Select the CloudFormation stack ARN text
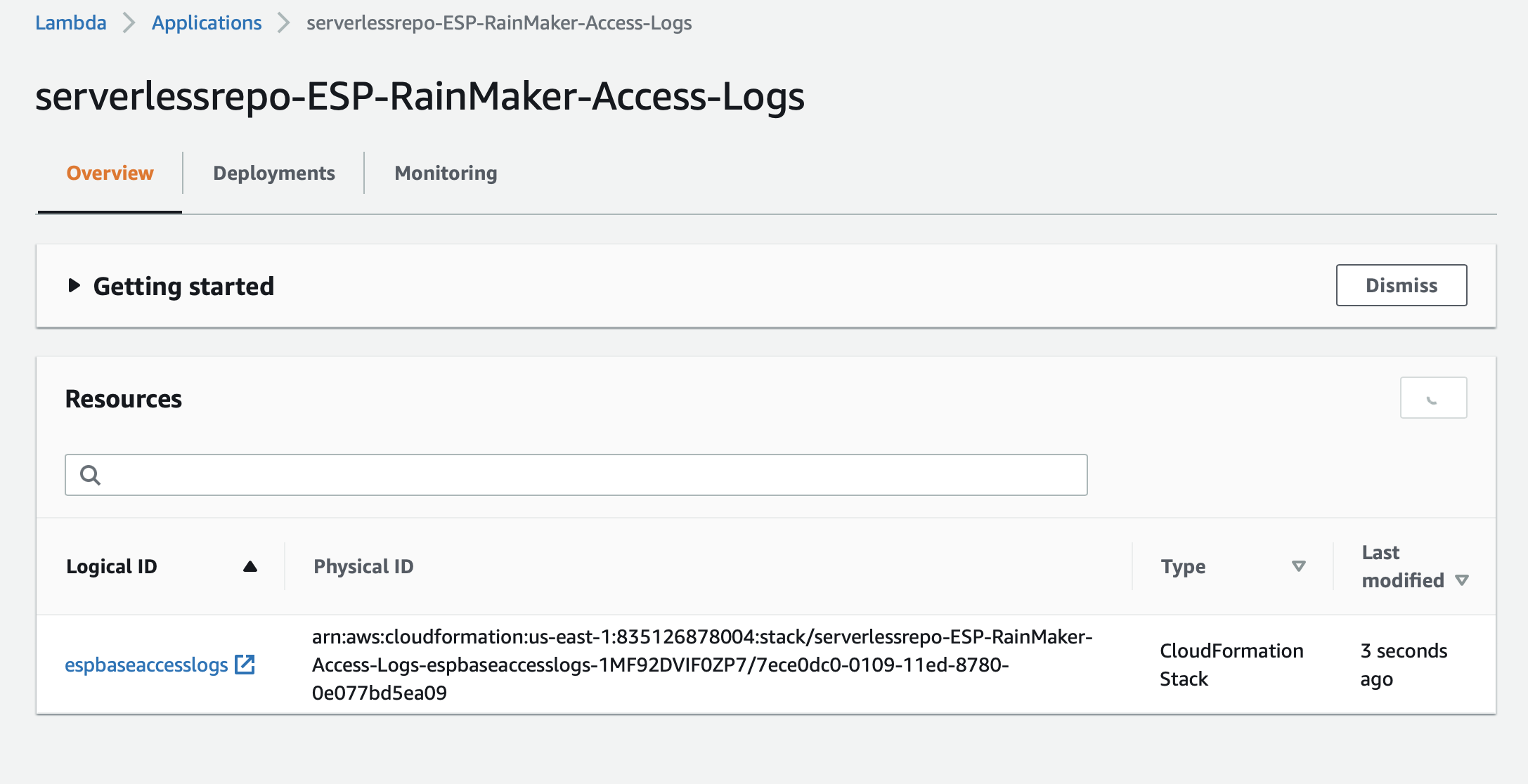1528x784 pixels. tap(702, 665)
